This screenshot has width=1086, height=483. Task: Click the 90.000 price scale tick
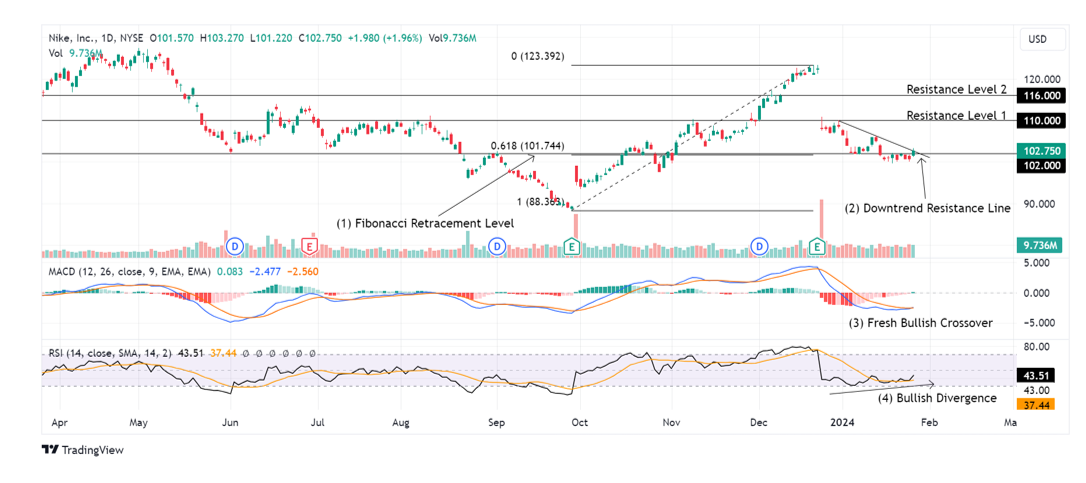pyautogui.click(x=1042, y=204)
